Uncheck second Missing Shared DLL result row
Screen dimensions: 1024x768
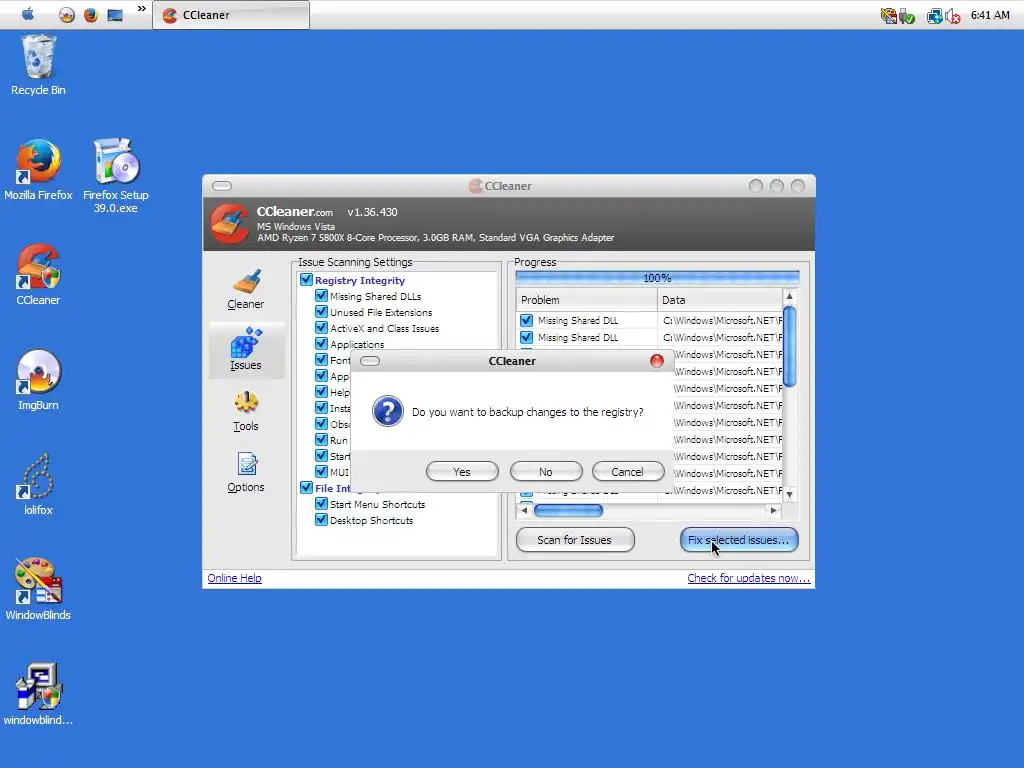(x=526, y=337)
